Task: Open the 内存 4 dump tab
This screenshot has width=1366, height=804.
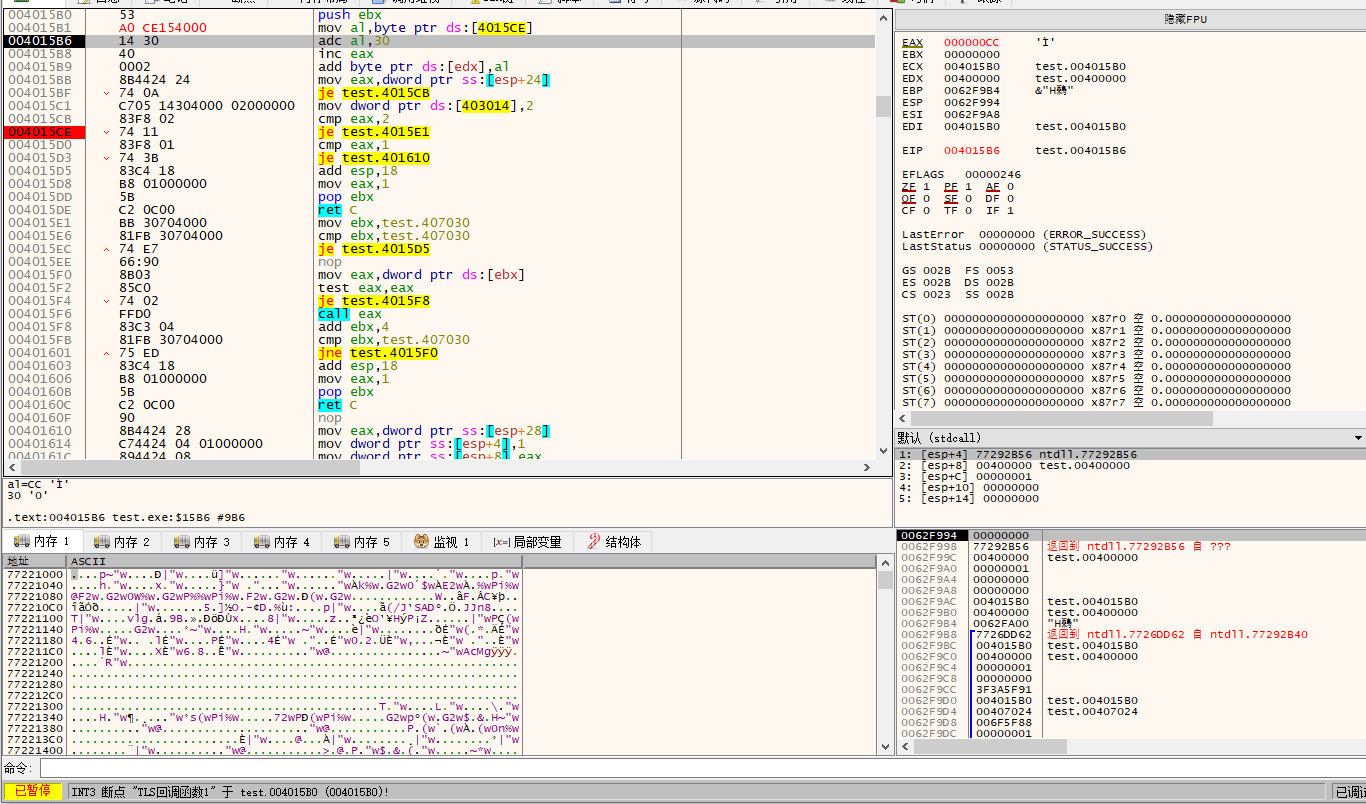Action: click(x=281, y=541)
